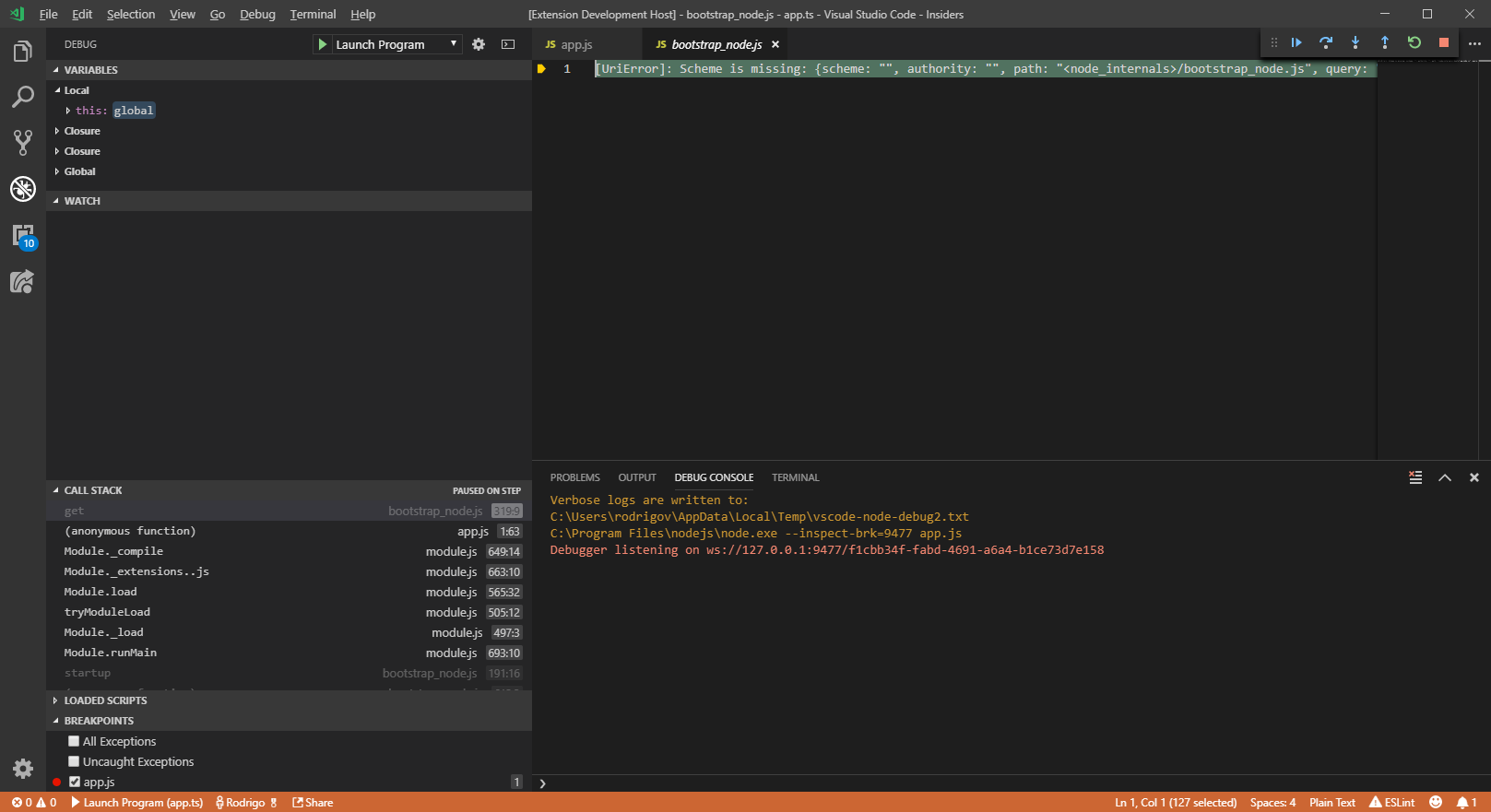Clear the debug console output

tap(1415, 477)
